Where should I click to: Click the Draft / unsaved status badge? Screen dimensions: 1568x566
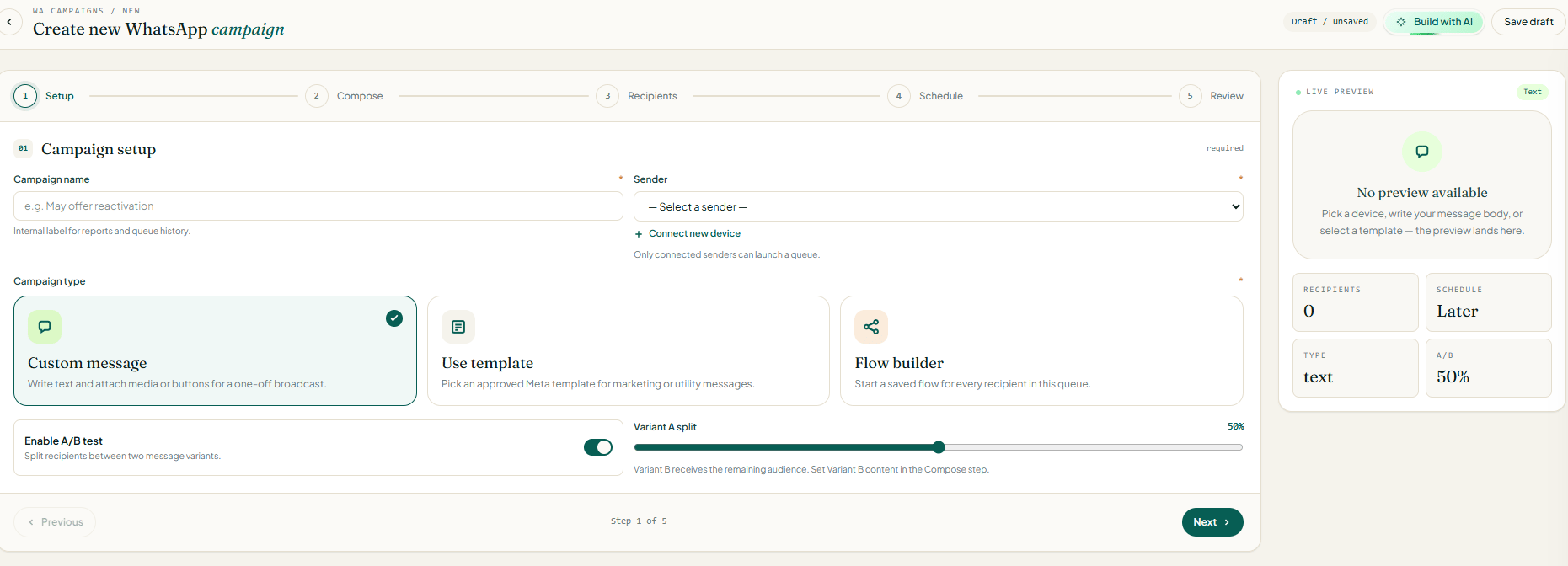coord(1330,22)
